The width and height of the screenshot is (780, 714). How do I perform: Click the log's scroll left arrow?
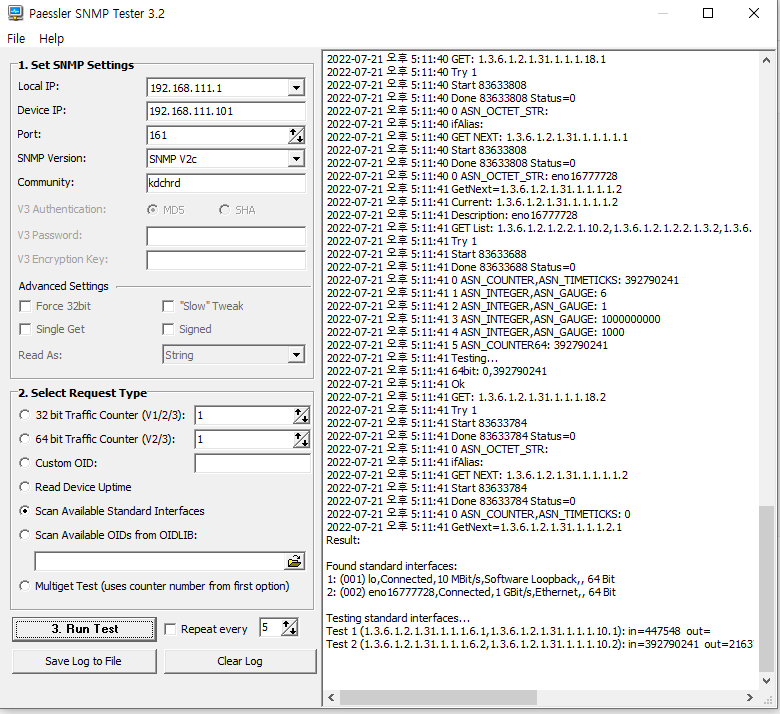[331, 697]
